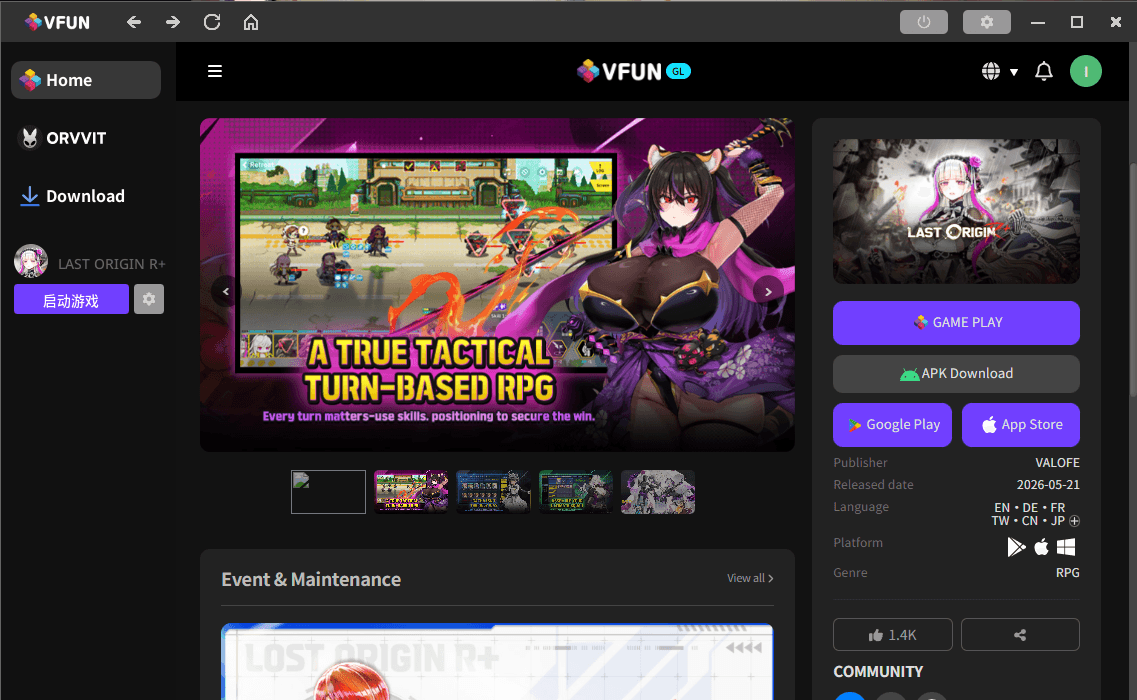Click the power button icon
The image size is (1137, 700).
click(x=924, y=22)
